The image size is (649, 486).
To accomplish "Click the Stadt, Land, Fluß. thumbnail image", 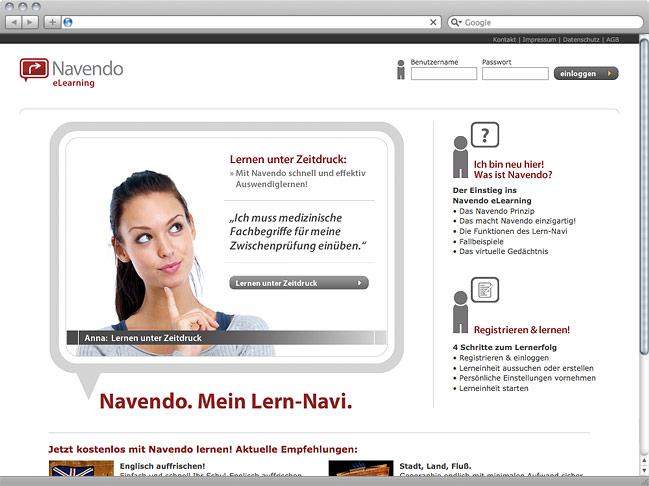I will click(x=361, y=468).
